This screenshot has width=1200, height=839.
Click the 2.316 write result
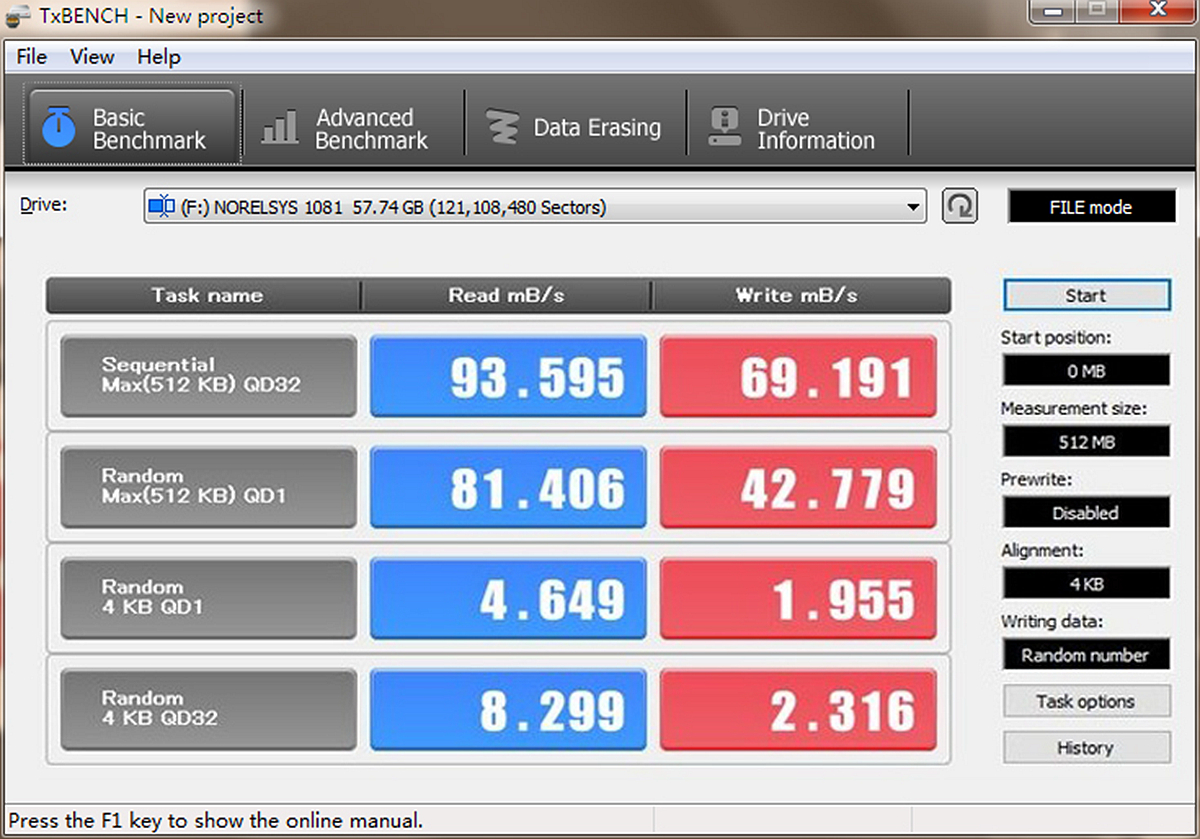[798, 709]
